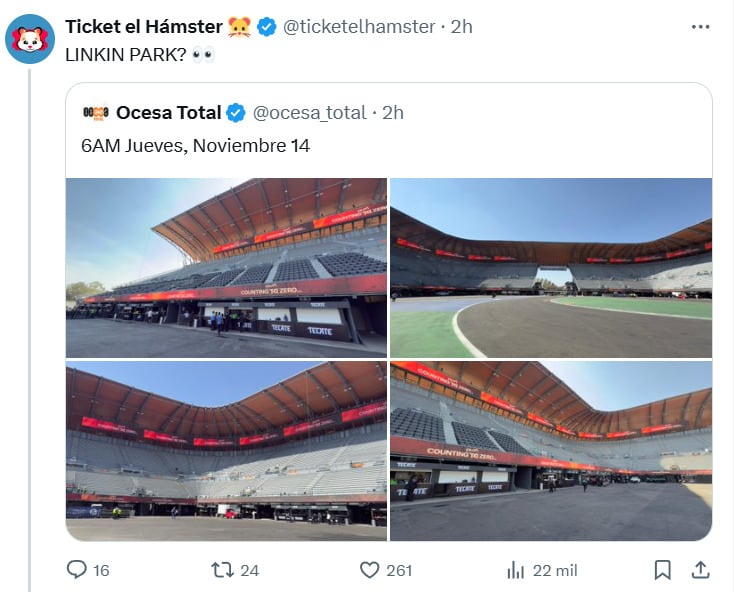Click the main tweet's 2h timestamp
The height and width of the screenshot is (592, 734).
(x=462, y=27)
